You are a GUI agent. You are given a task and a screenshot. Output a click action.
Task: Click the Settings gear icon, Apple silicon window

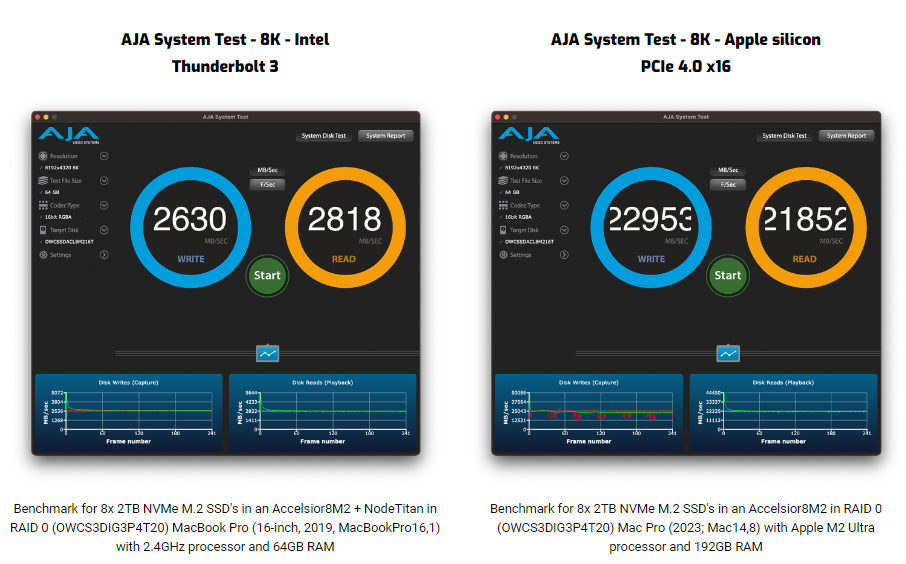tap(503, 255)
